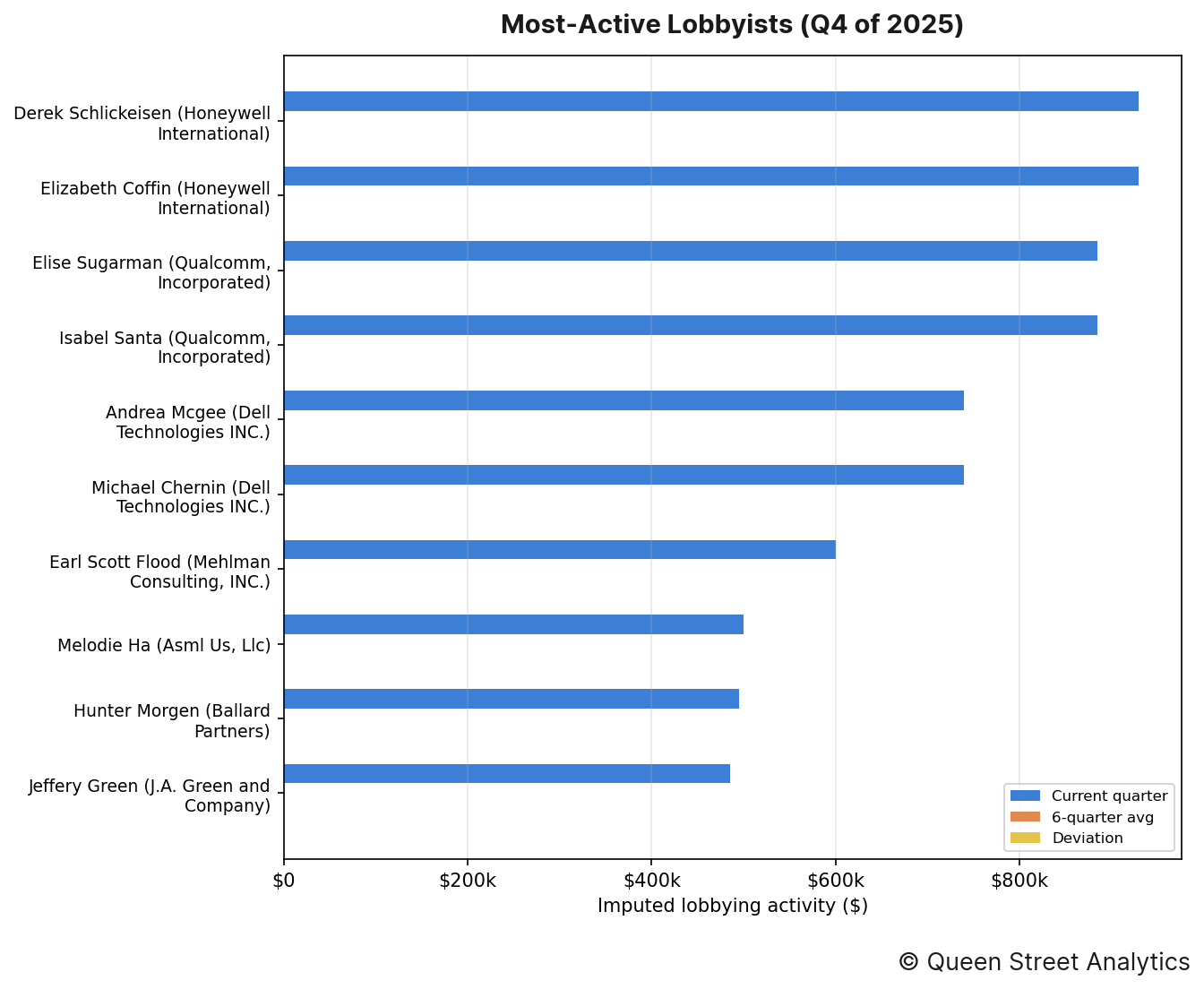1204x989 pixels.
Task: Select the Jeffery Green (J.A. Green and Company) label
Action: coord(150,795)
